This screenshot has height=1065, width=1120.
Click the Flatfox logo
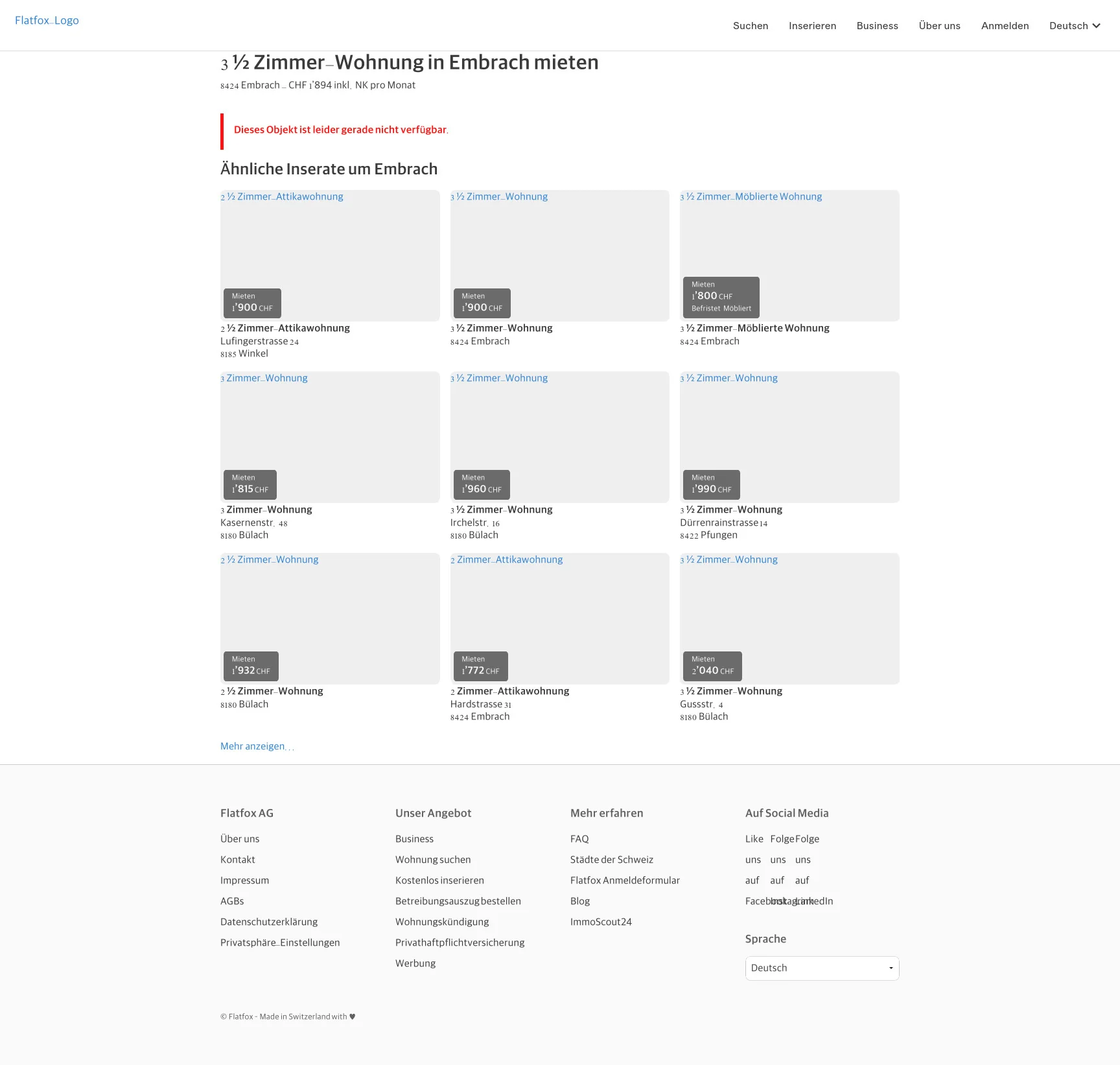pyautogui.click(x=47, y=21)
